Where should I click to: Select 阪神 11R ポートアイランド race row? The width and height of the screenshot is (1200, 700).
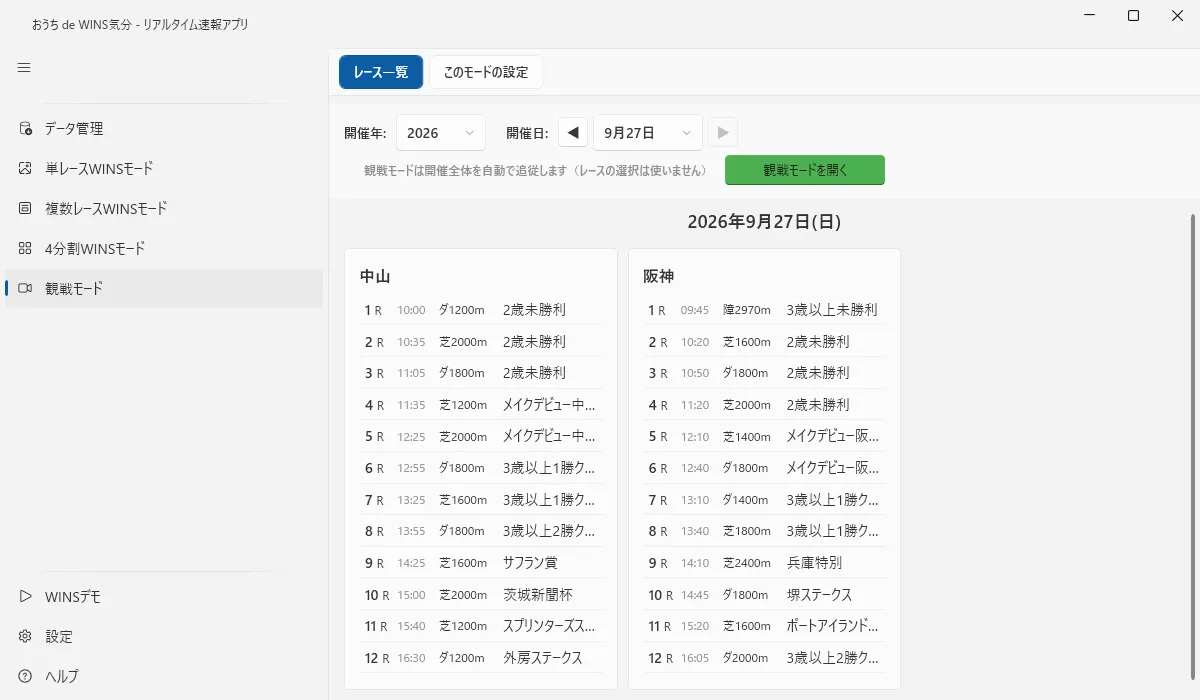(765, 626)
